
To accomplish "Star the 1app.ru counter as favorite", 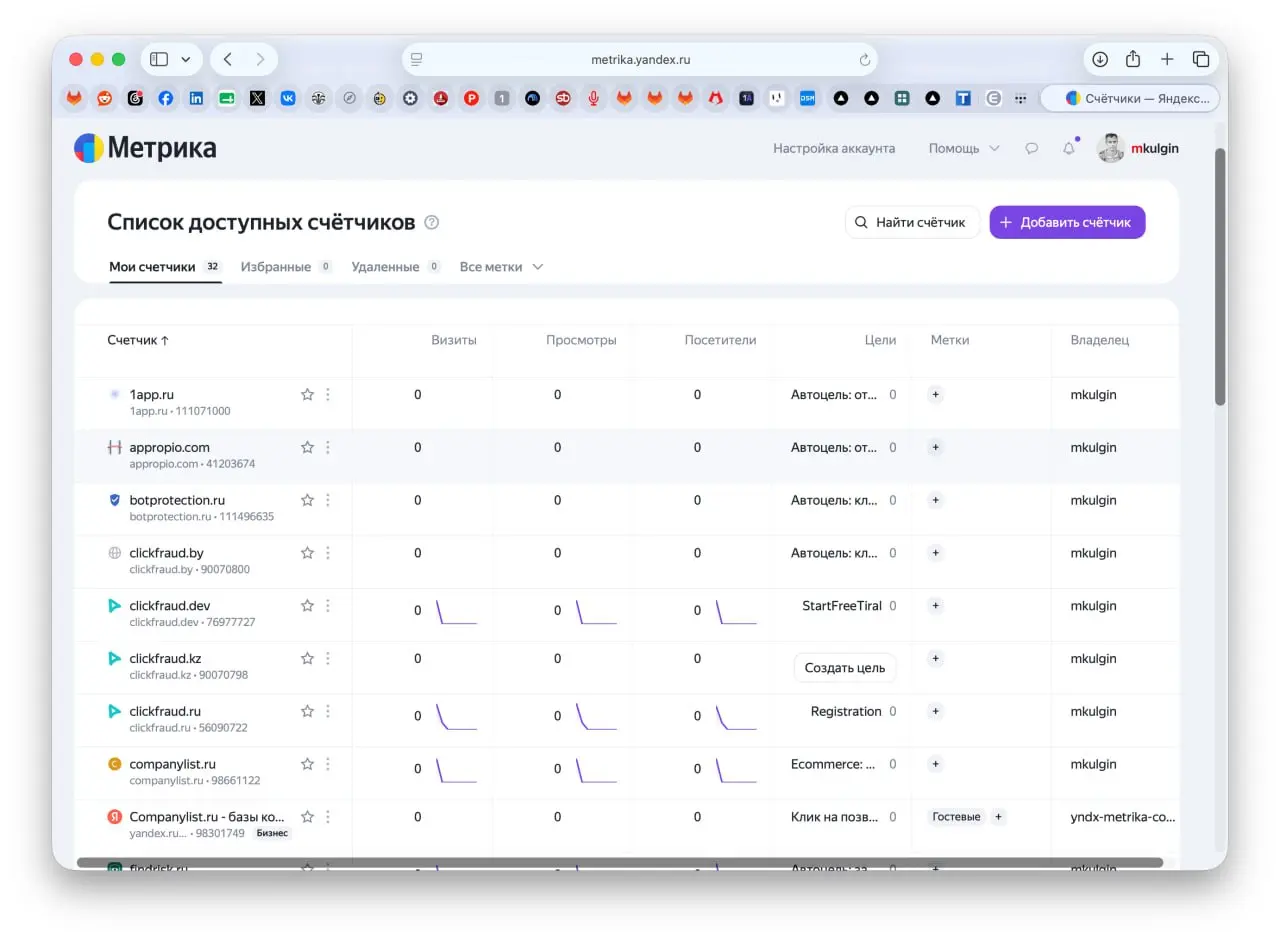I will 307,395.
